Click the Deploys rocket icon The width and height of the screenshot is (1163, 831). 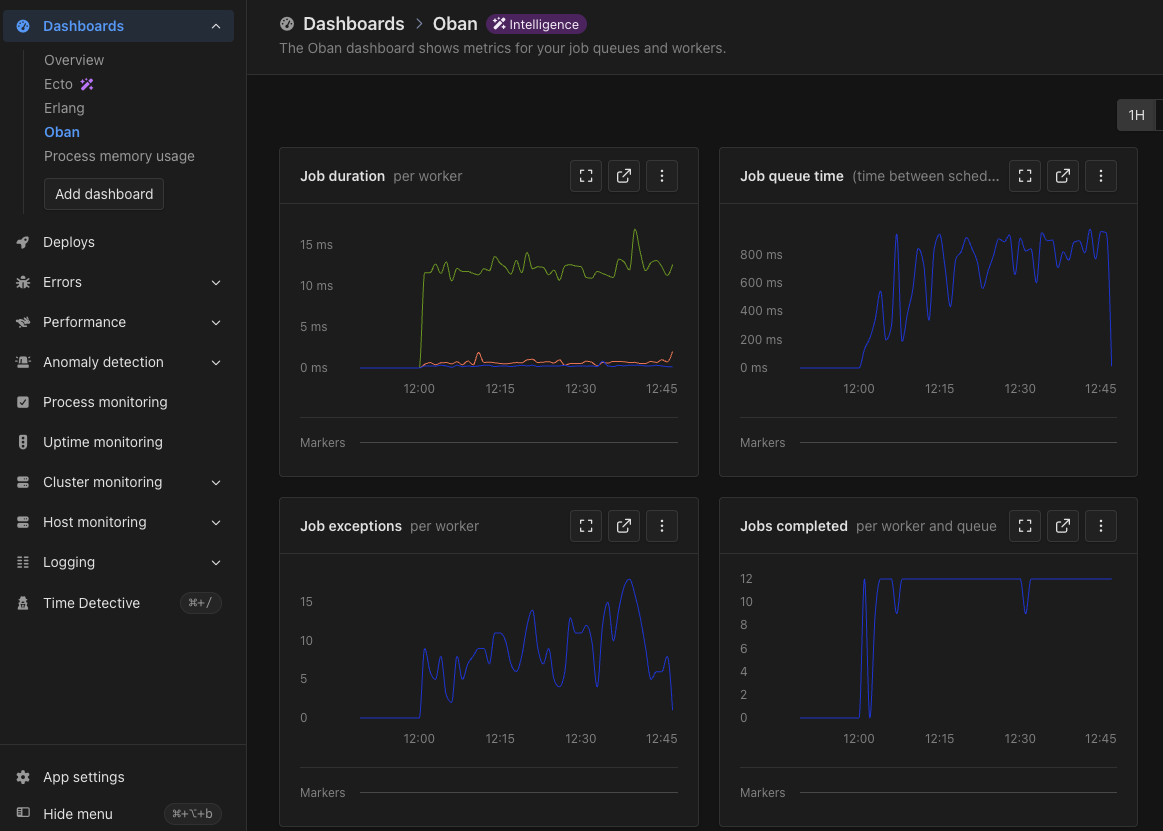(23, 243)
